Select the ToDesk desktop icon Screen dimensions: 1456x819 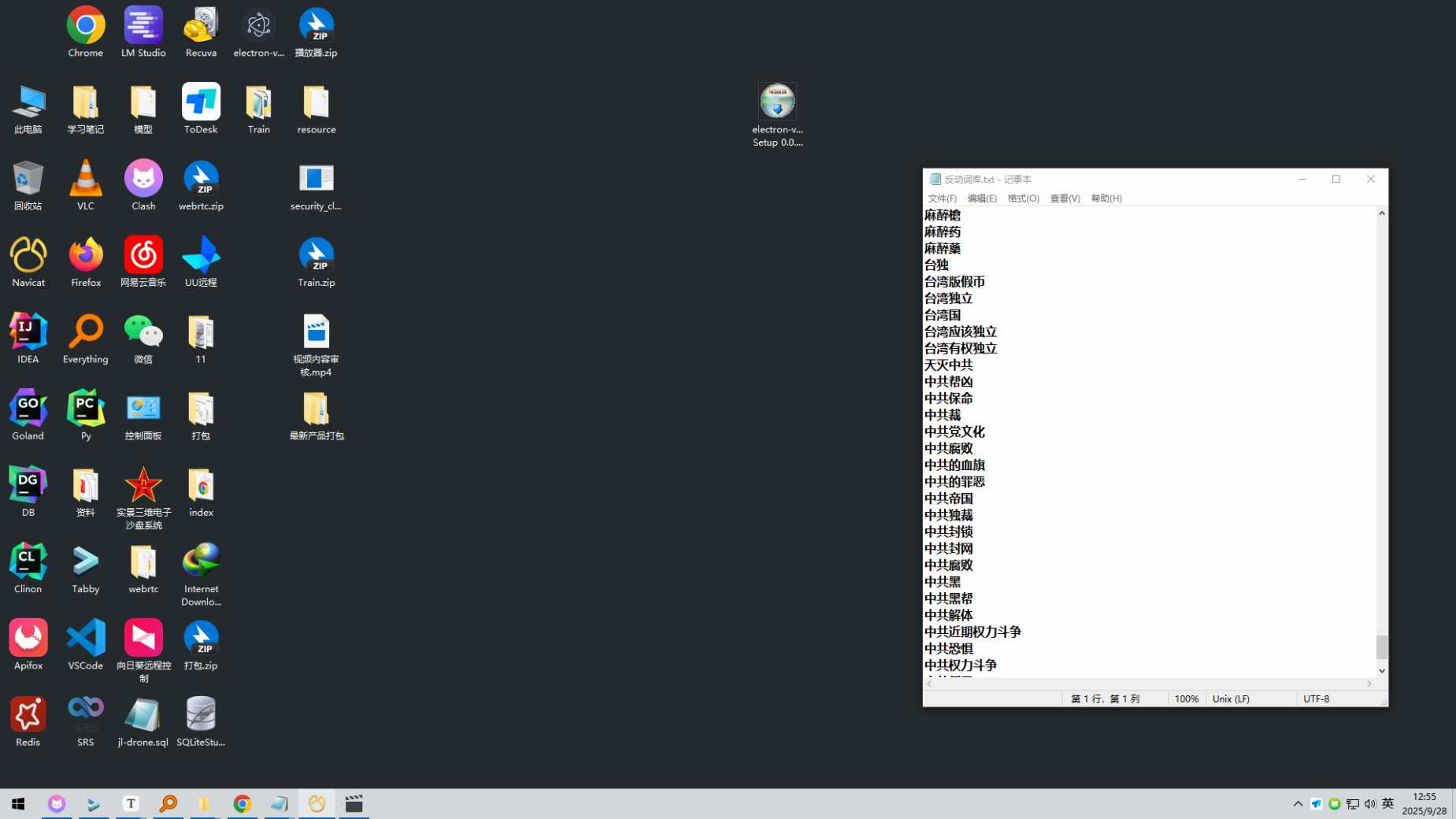[x=201, y=103]
